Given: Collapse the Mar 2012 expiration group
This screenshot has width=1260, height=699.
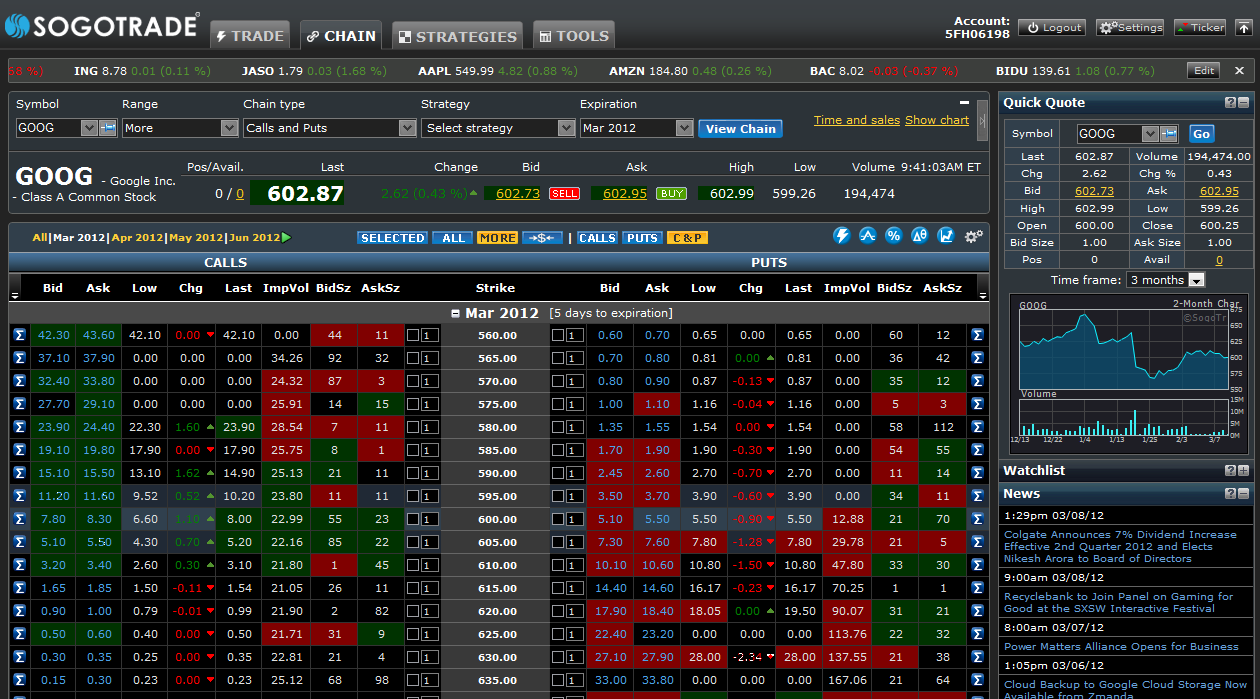Looking at the screenshot, I should pyautogui.click(x=456, y=313).
